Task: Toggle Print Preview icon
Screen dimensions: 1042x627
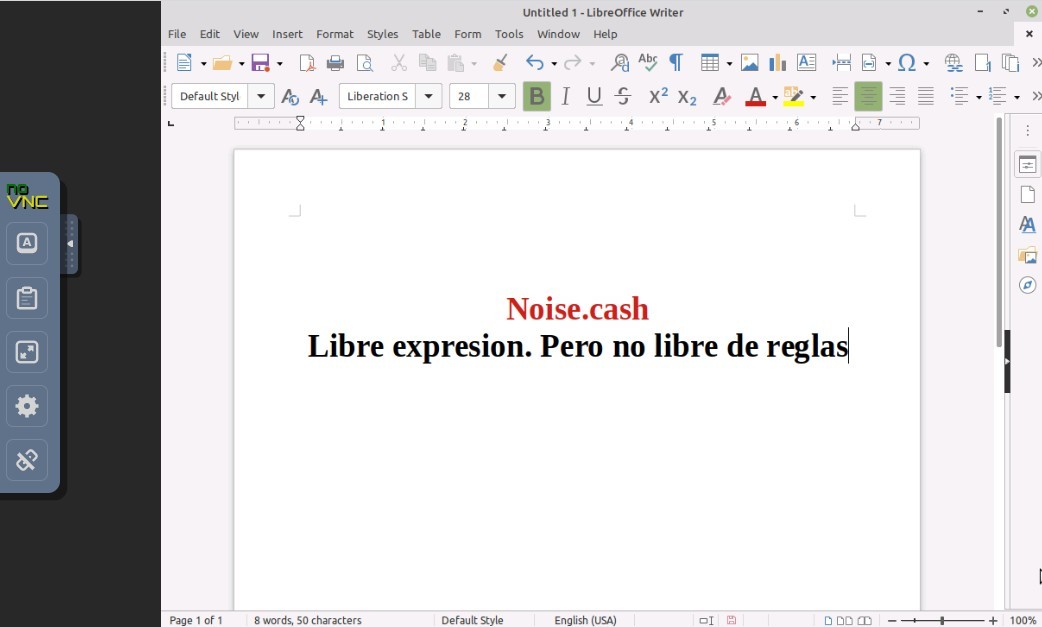Action: pyautogui.click(x=365, y=63)
